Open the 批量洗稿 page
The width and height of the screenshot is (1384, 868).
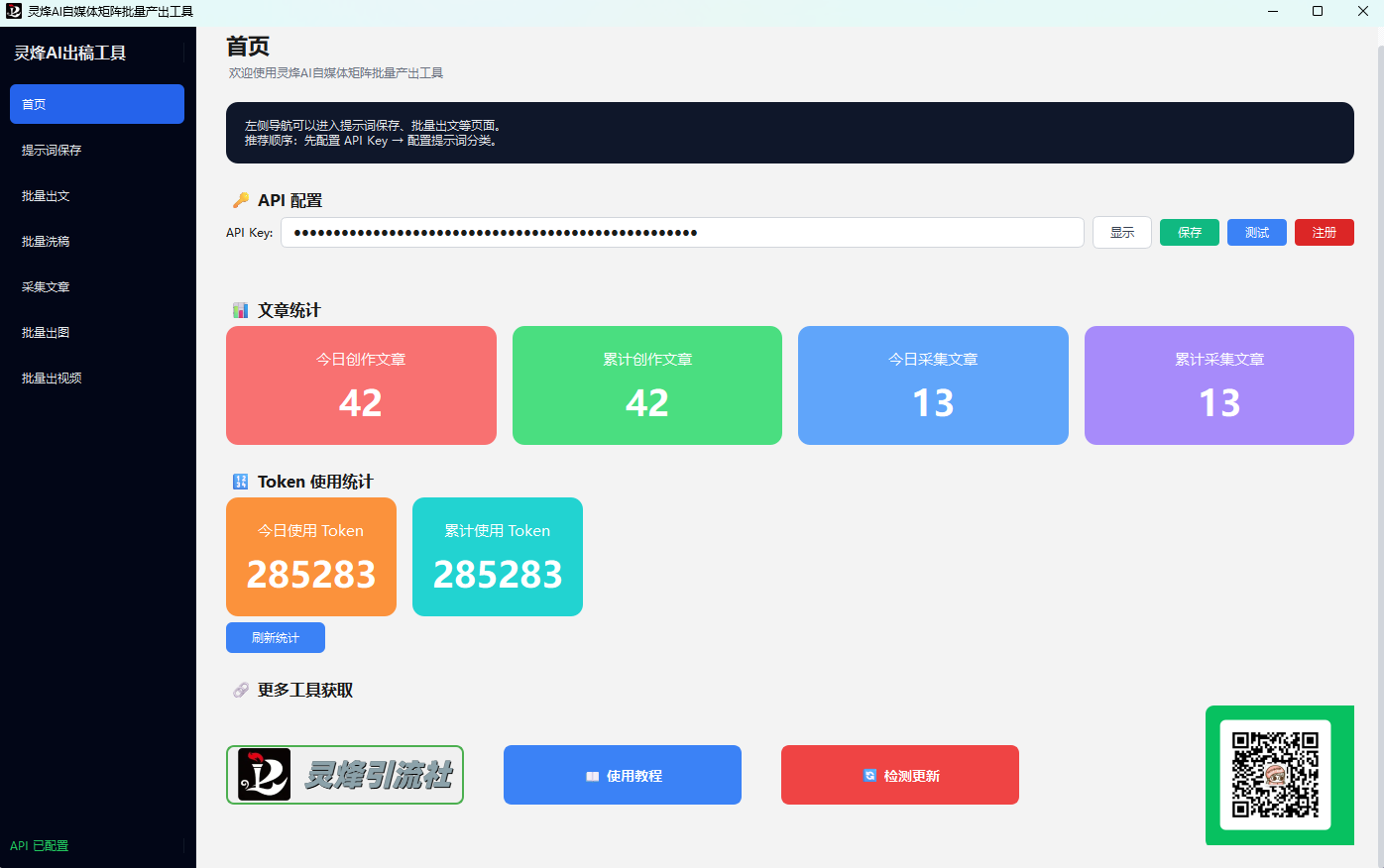(96, 241)
